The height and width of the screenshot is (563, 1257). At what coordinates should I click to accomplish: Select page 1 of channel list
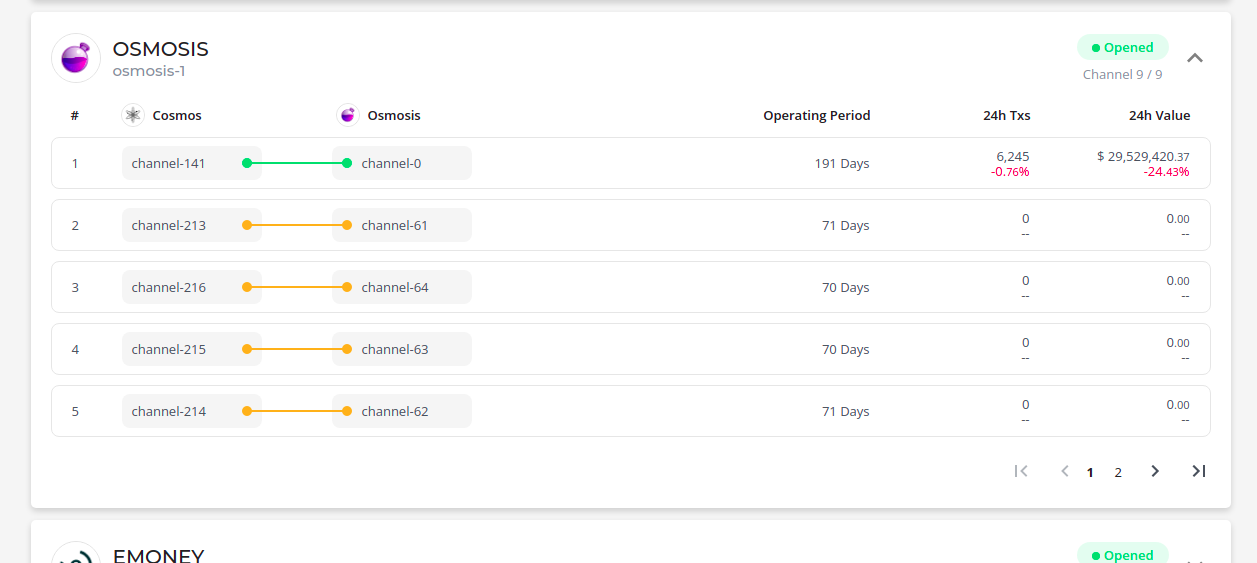pyautogui.click(x=1090, y=472)
